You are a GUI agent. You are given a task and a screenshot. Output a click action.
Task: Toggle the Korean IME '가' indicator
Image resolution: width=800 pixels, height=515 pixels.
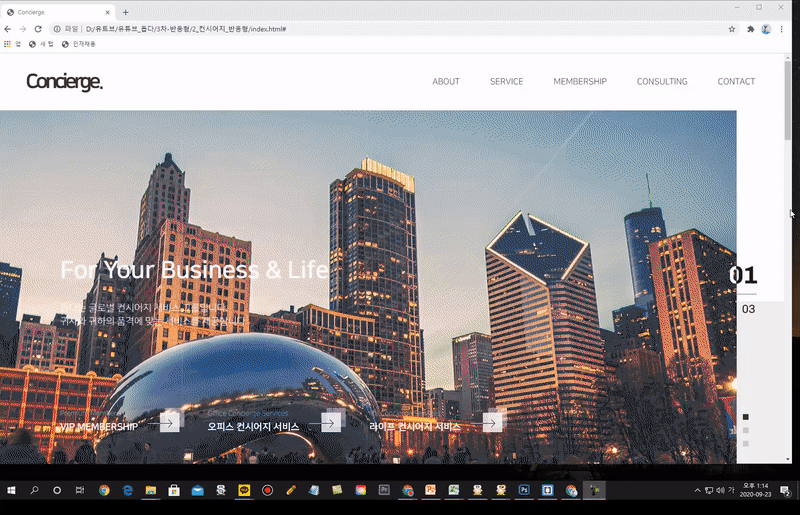pos(731,491)
